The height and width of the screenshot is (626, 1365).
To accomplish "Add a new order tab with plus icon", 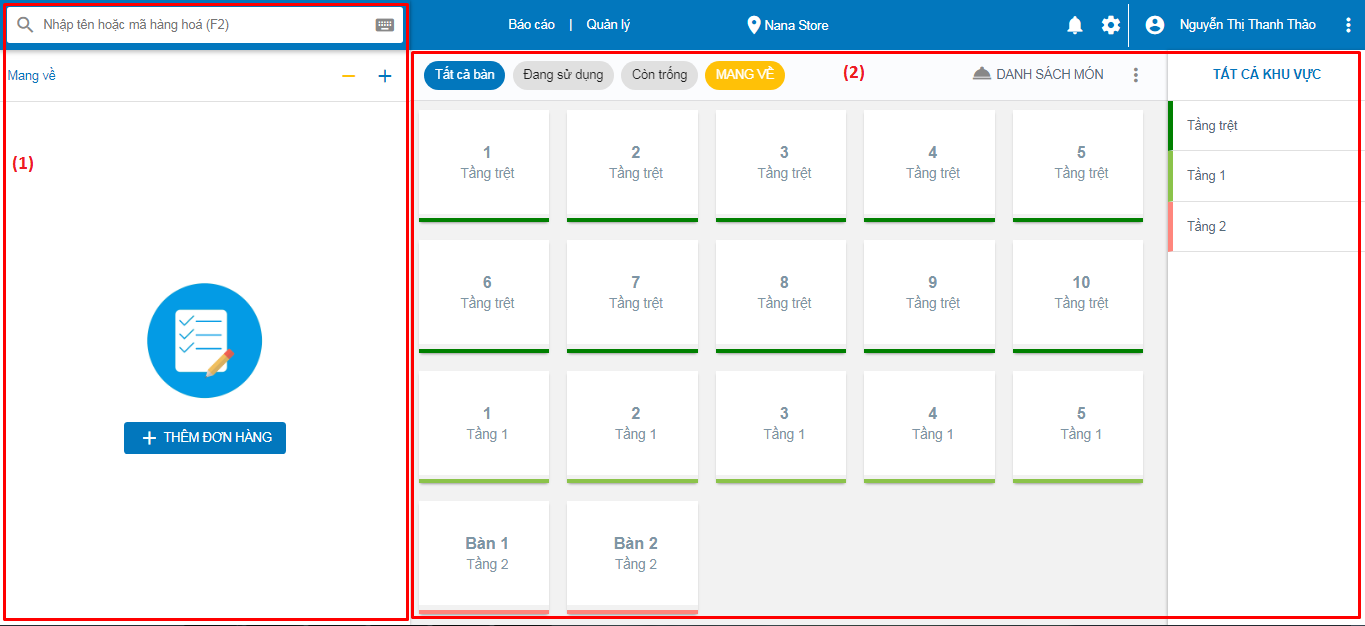I will (385, 76).
